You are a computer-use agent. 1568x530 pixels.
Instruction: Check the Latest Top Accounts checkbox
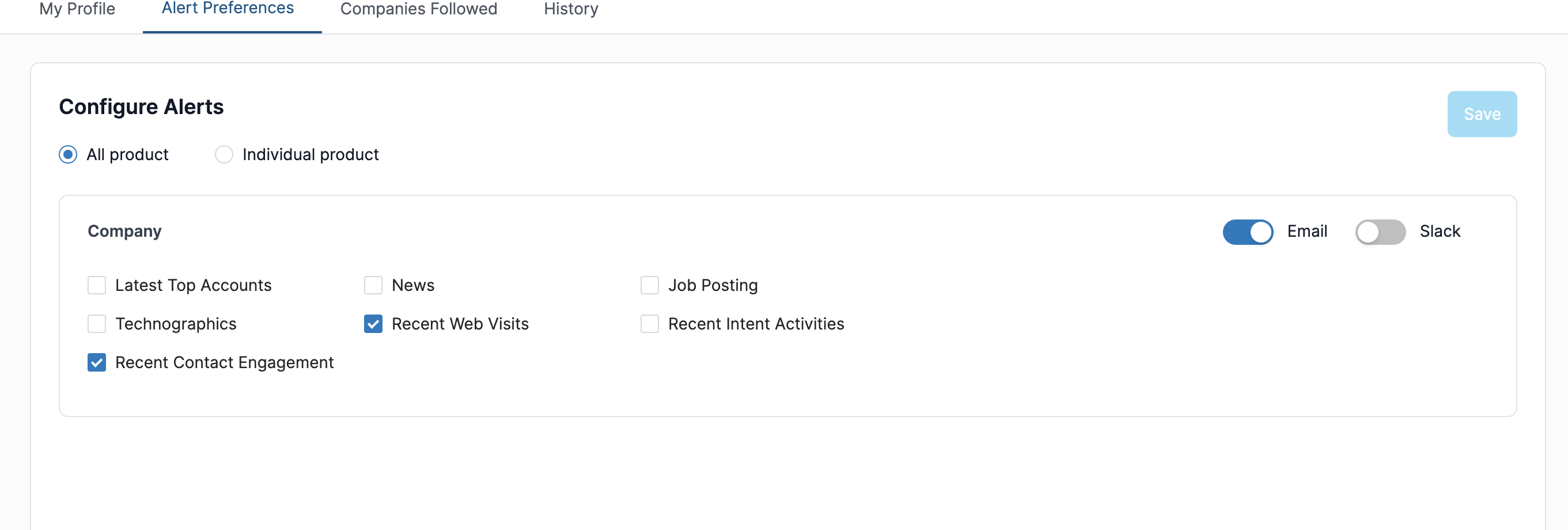(x=97, y=285)
